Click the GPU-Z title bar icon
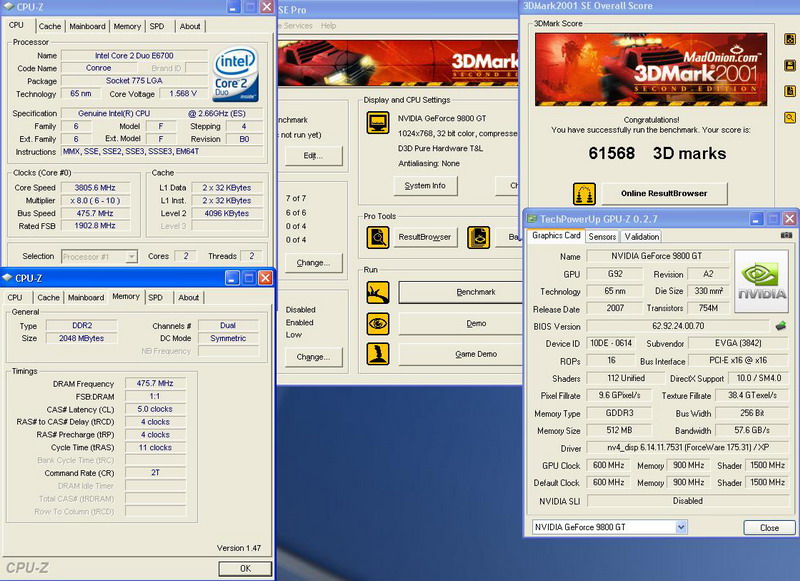This screenshot has width=800, height=581. tap(532, 219)
